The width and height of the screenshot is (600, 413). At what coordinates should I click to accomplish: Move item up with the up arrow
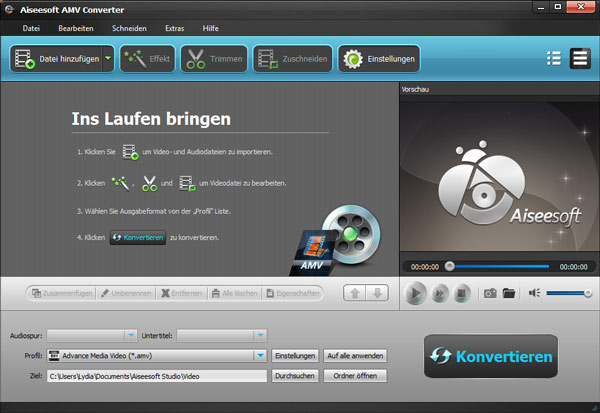pyautogui.click(x=355, y=293)
